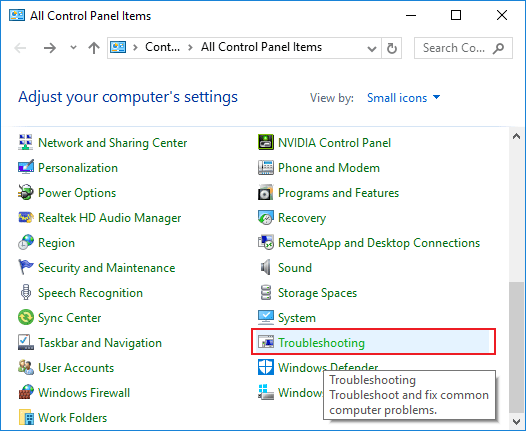Open the Sync Center link
This screenshot has width=526, height=431.
tap(69, 318)
